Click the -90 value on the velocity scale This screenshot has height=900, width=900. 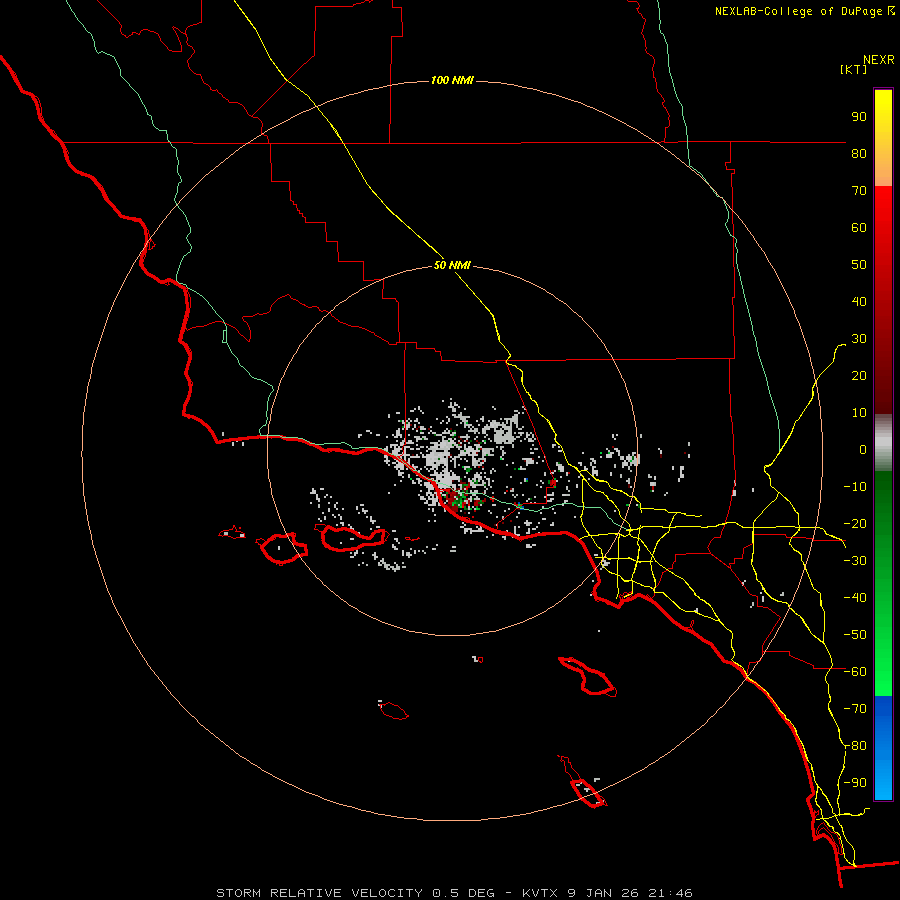(855, 783)
